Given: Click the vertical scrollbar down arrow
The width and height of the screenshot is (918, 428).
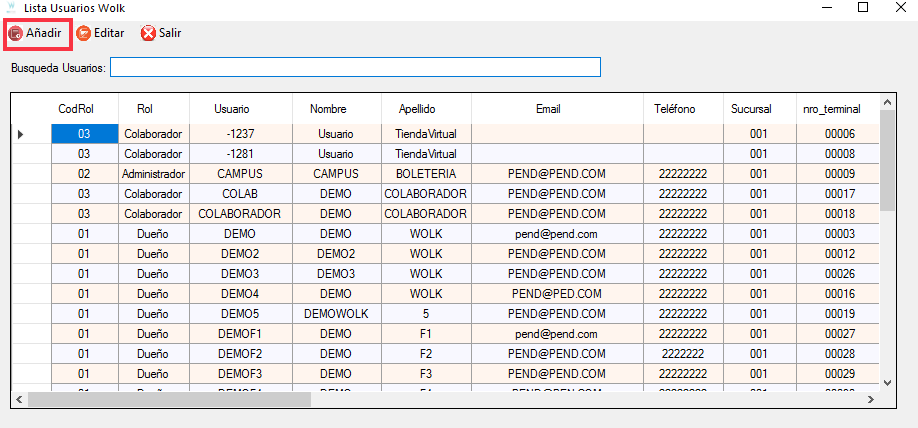Looking at the screenshot, I should coord(887,381).
